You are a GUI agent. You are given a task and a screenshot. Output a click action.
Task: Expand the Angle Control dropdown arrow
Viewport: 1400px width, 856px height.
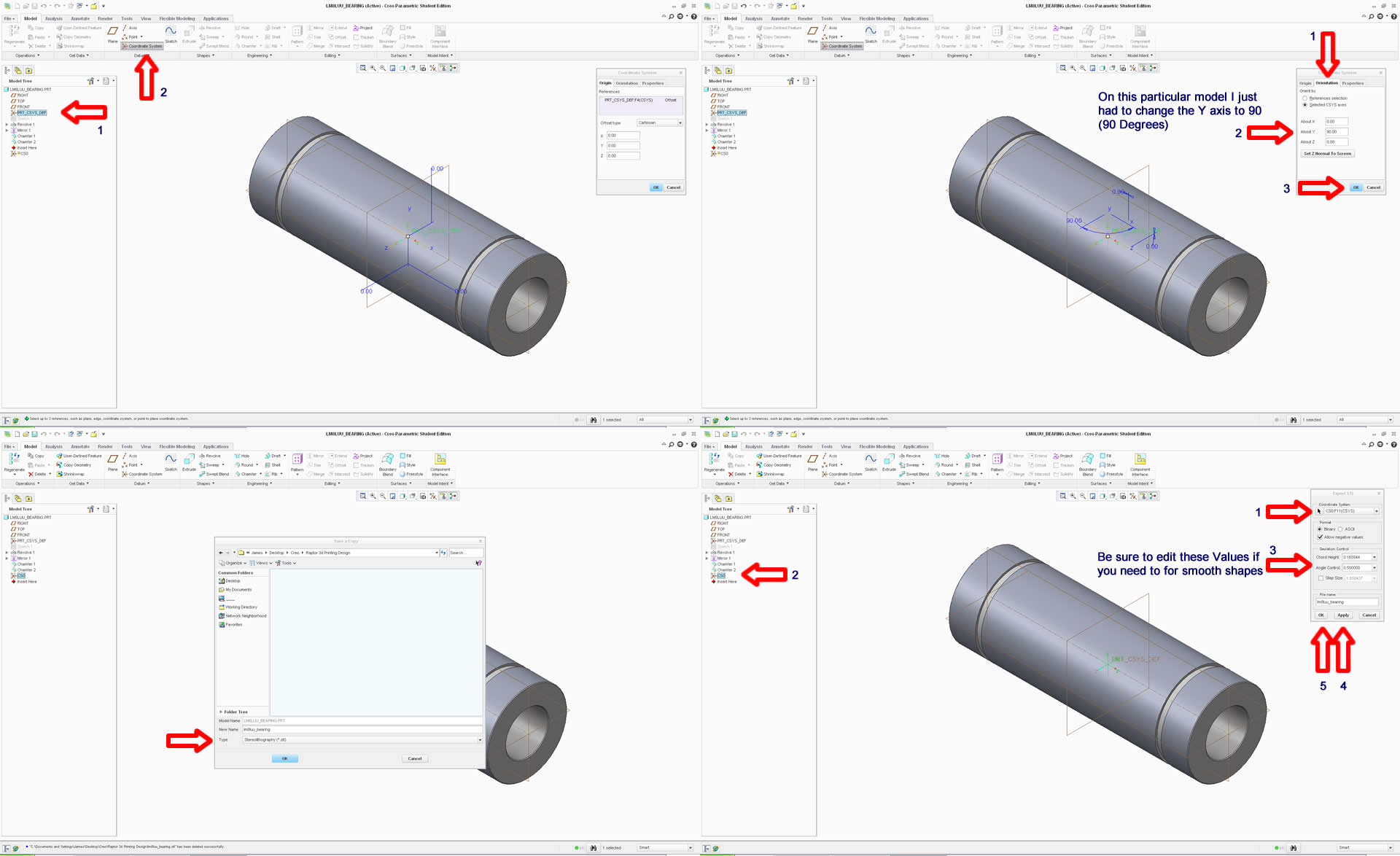coord(1374,567)
